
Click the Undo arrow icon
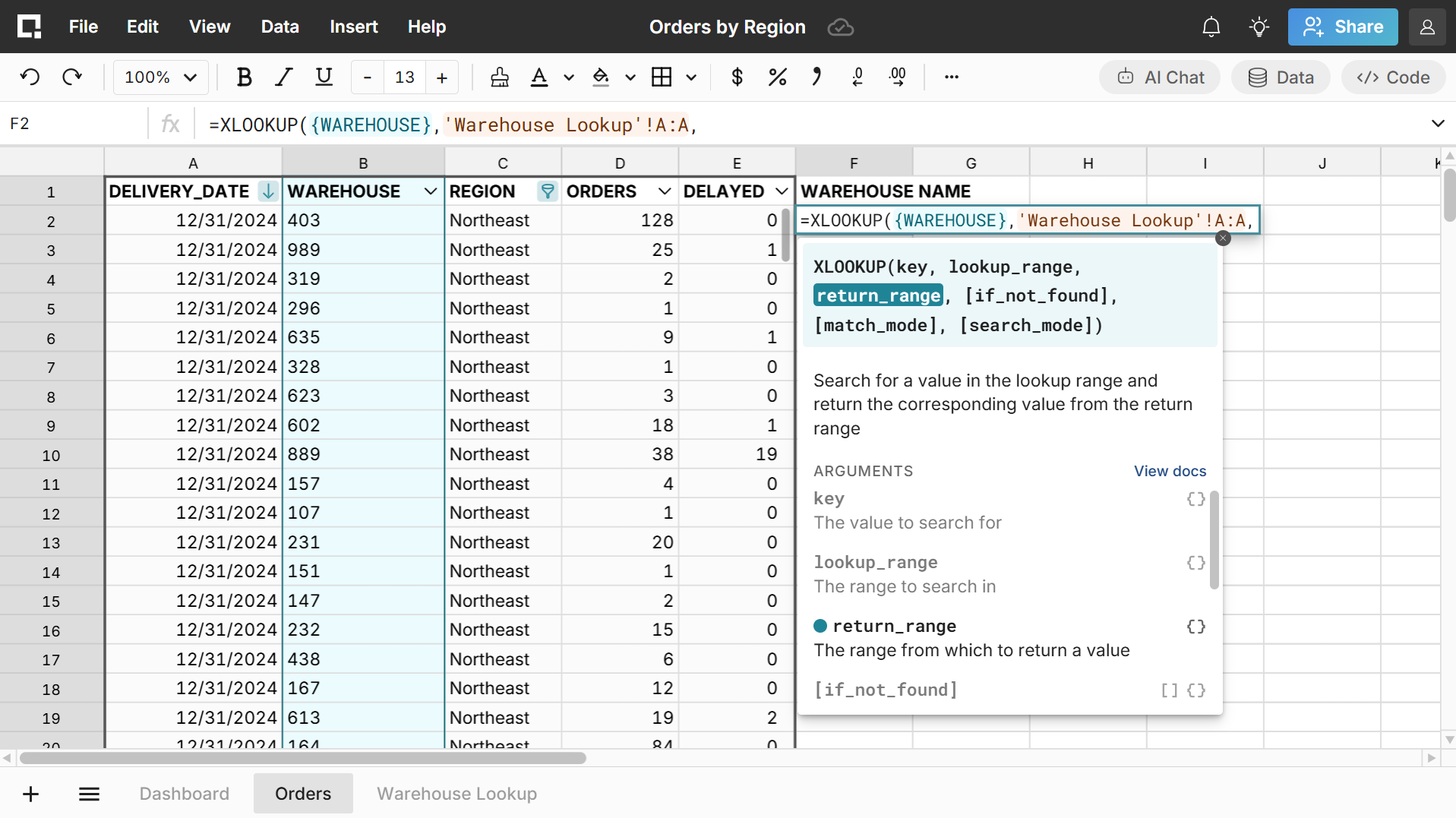pyautogui.click(x=30, y=77)
